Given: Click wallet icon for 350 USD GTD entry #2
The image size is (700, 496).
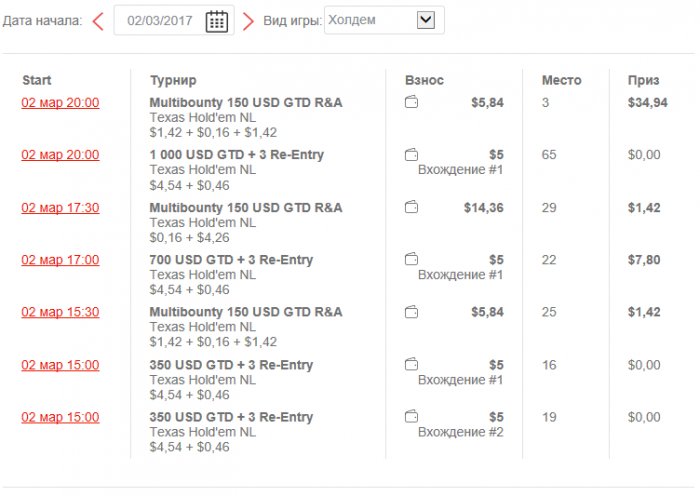Looking at the screenshot, I should pyautogui.click(x=411, y=417).
